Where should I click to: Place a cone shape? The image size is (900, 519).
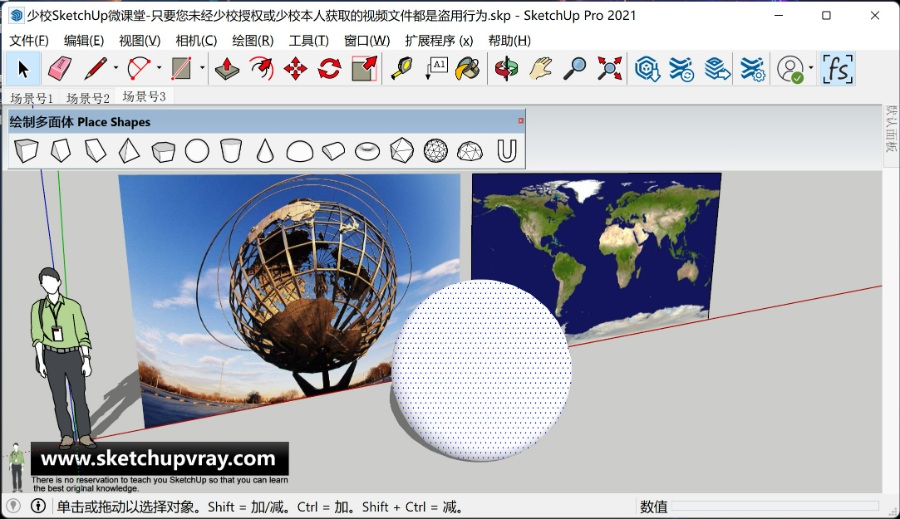(x=265, y=151)
